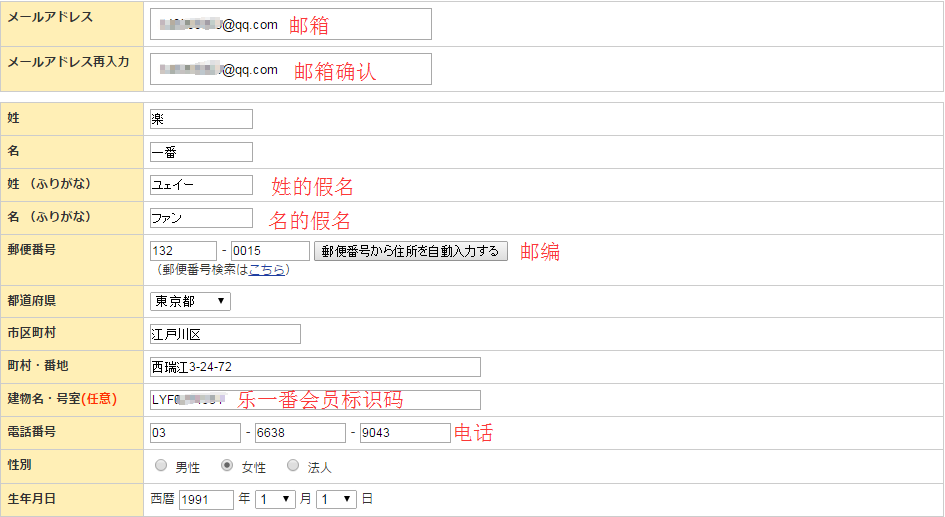Click the 名 given name field
This screenshot has height=517, width=945.
coord(201,152)
